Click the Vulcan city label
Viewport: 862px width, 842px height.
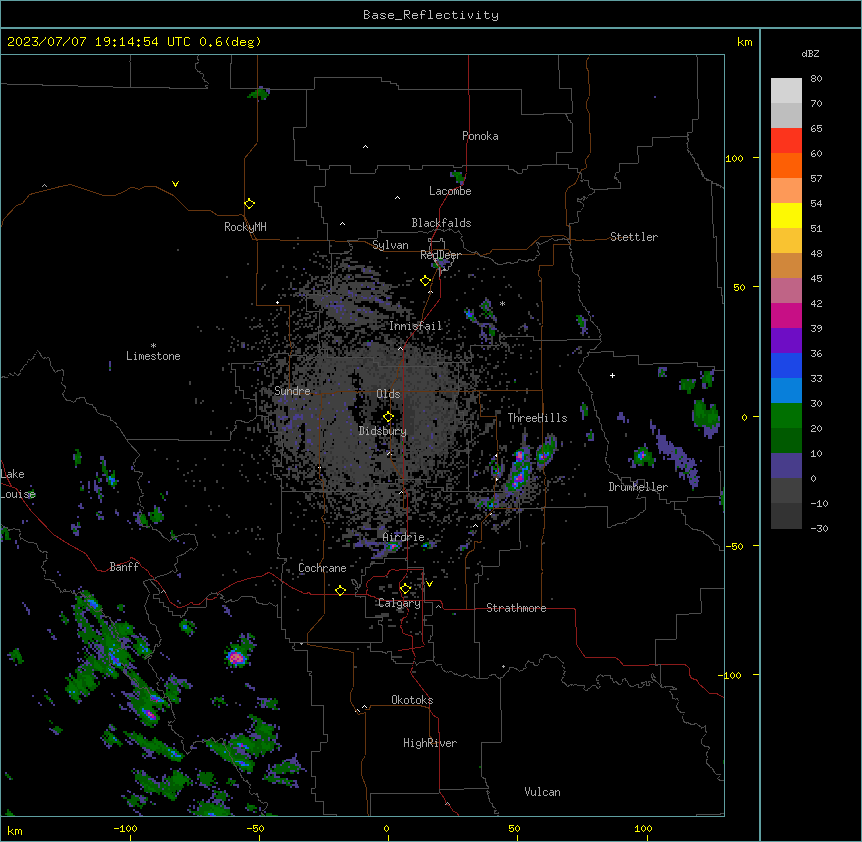(x=543, y=792)
